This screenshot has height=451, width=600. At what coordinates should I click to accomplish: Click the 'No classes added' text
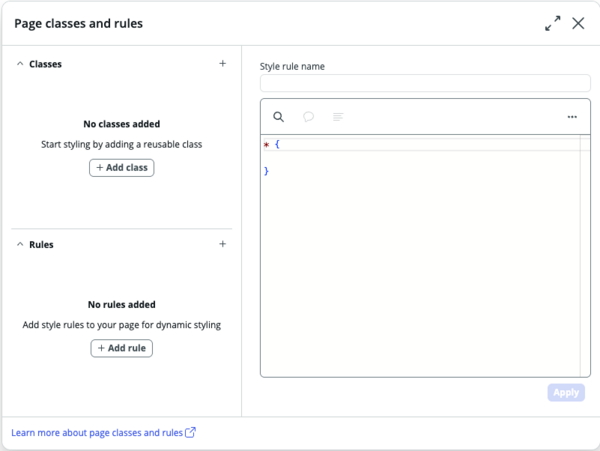[122, 124]
